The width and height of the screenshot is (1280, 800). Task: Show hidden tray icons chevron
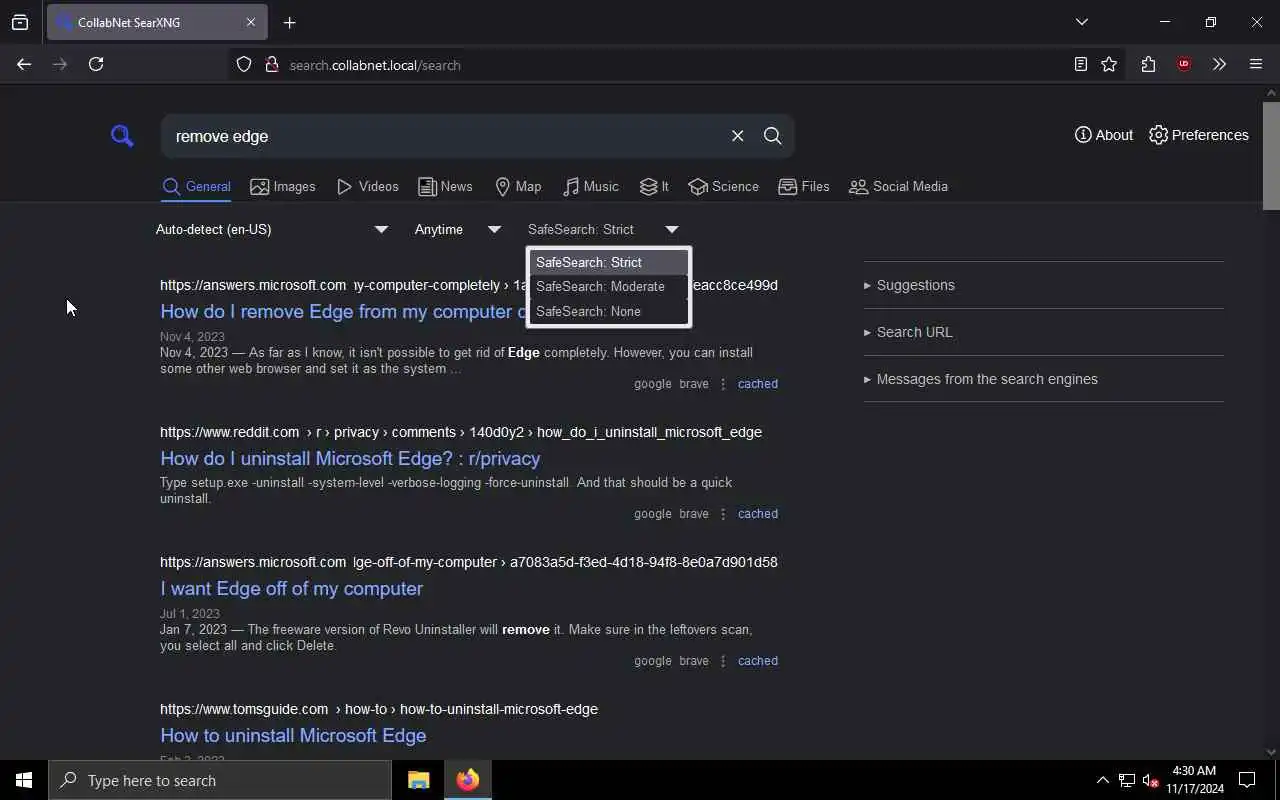click(x=1102, y=780)
